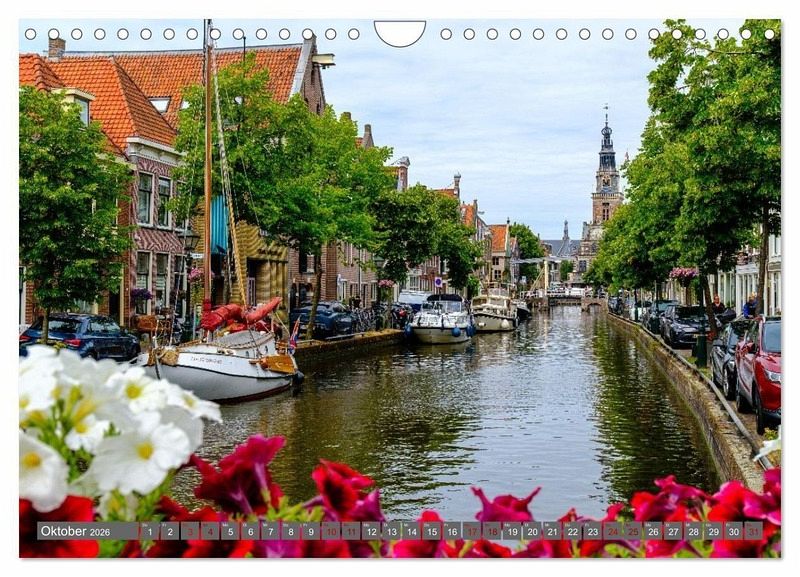Pick day 21 in the date row
This screenshot has height=577, width=800.
tap(553, 531)
